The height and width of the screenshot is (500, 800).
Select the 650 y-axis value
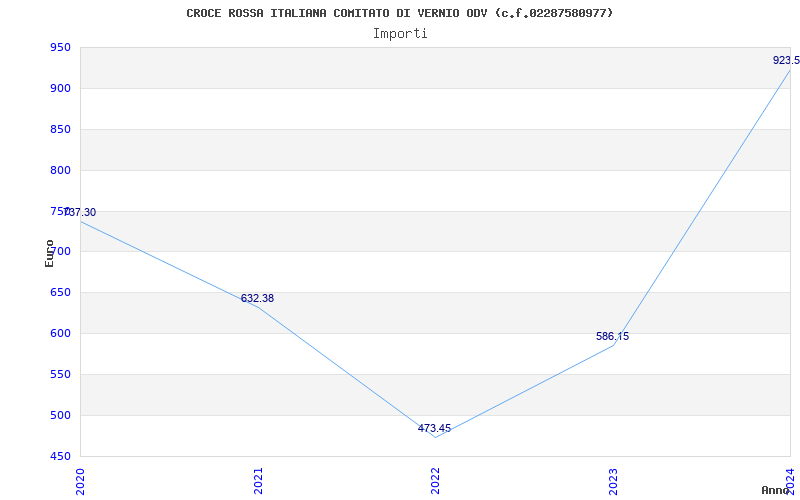(x=60, y=293)
